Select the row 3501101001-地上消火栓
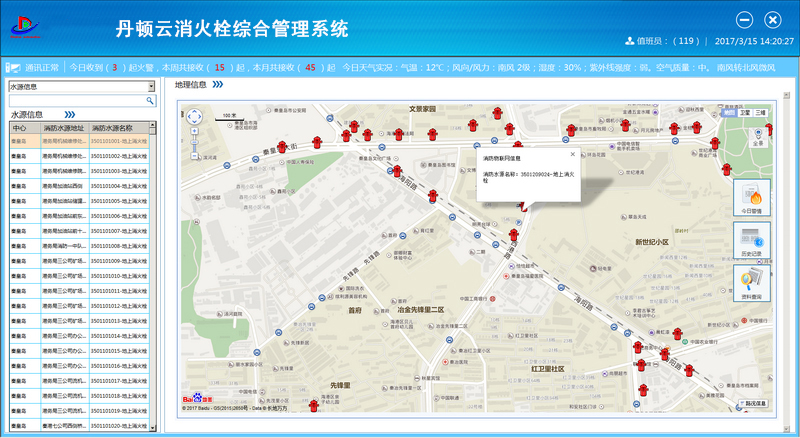 tap(80, 141)
